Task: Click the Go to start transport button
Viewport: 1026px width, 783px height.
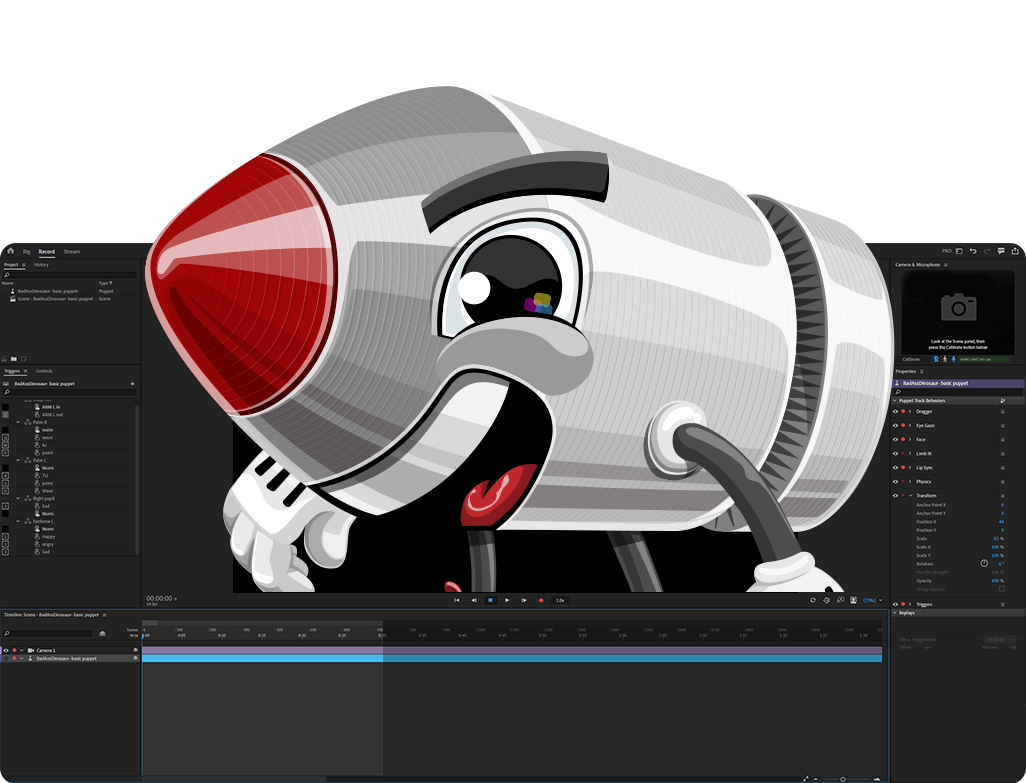Action: point(457,600)
